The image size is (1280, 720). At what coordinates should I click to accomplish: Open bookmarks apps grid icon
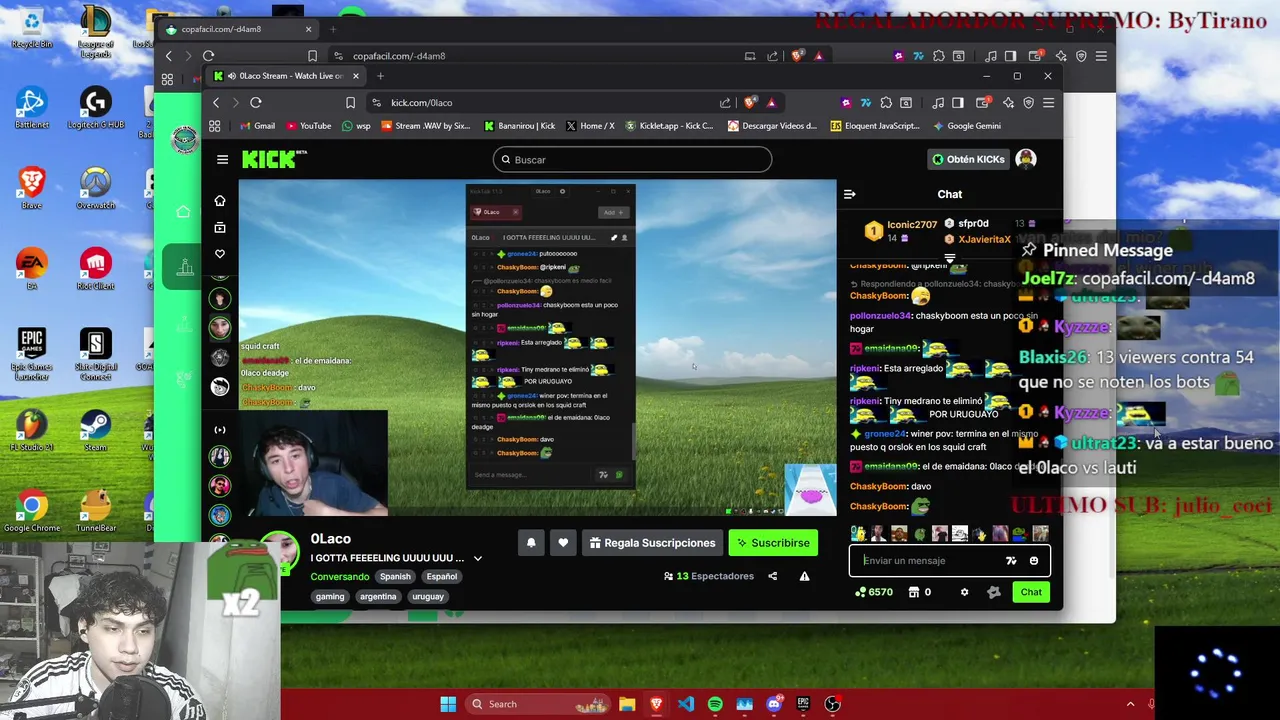214,126
